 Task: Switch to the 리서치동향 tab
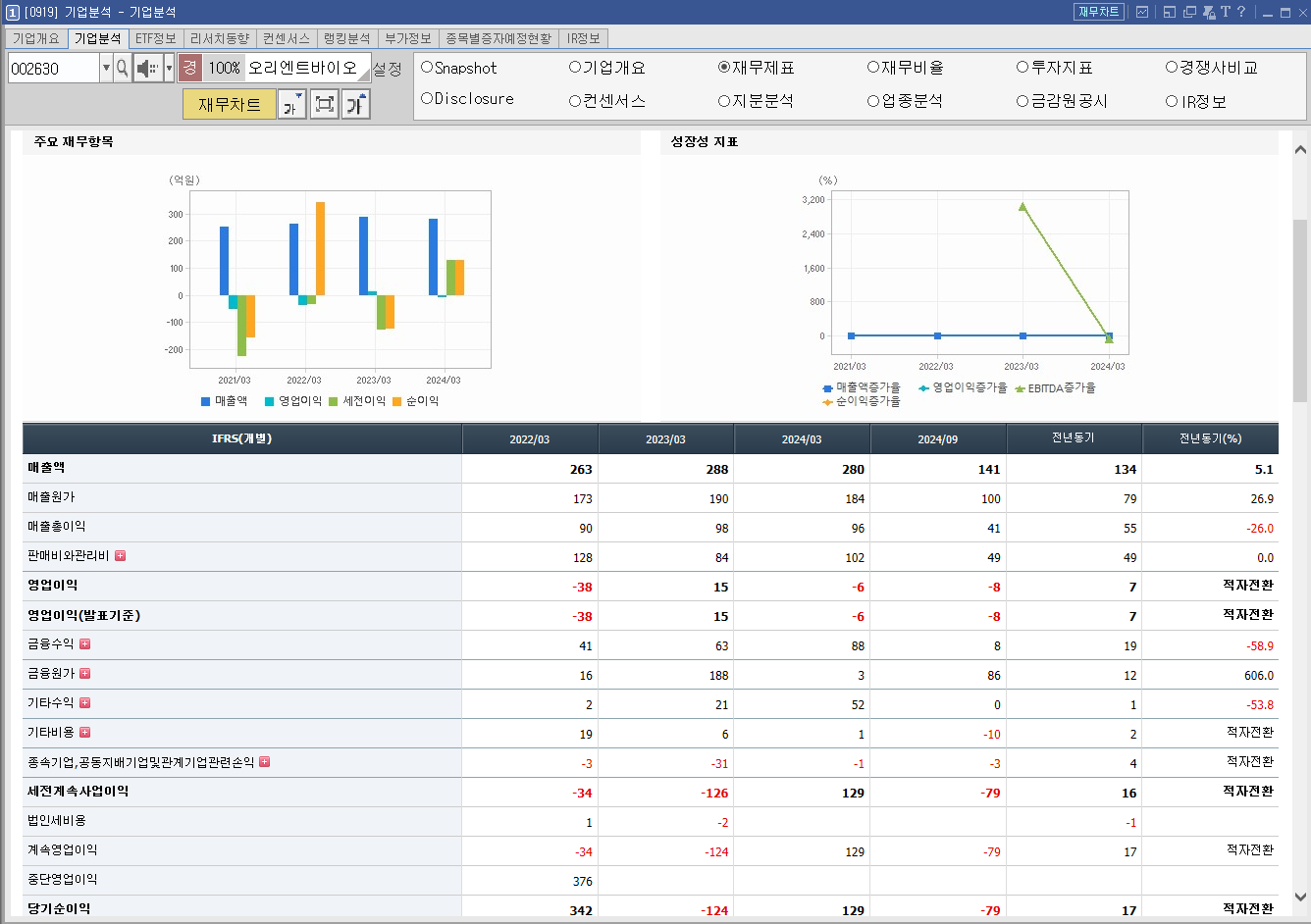coord(220,38)
